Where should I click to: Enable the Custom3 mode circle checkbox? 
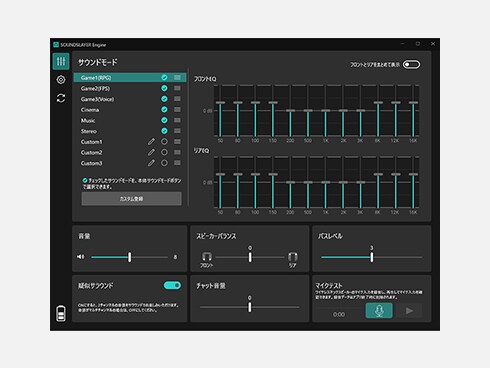point(164,163)
